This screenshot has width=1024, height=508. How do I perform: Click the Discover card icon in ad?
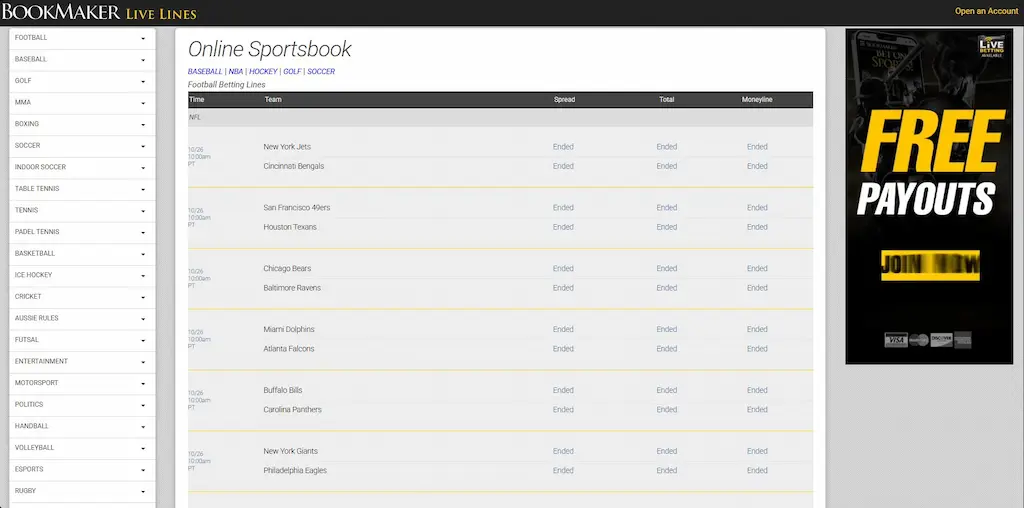coord(941,340)
